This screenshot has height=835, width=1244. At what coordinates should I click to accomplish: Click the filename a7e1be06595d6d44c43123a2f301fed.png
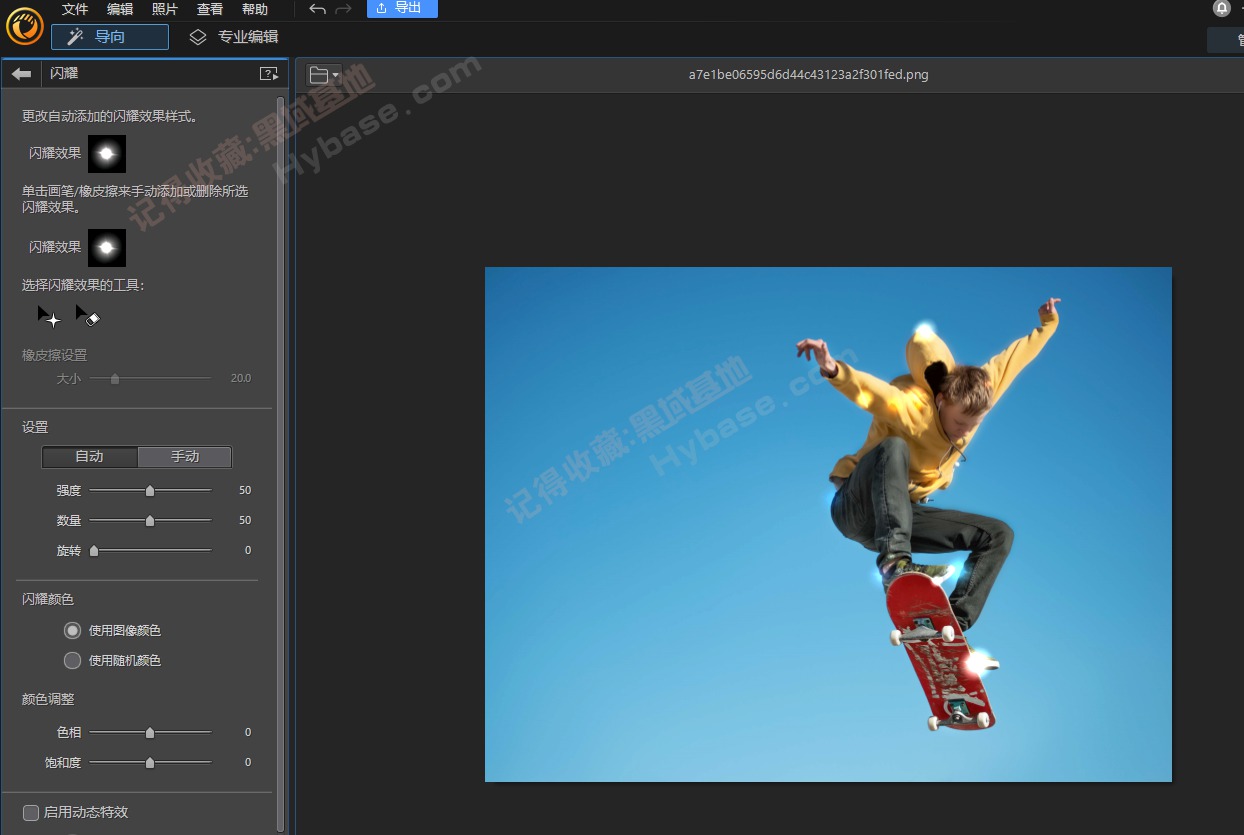(x=807, y=73)
